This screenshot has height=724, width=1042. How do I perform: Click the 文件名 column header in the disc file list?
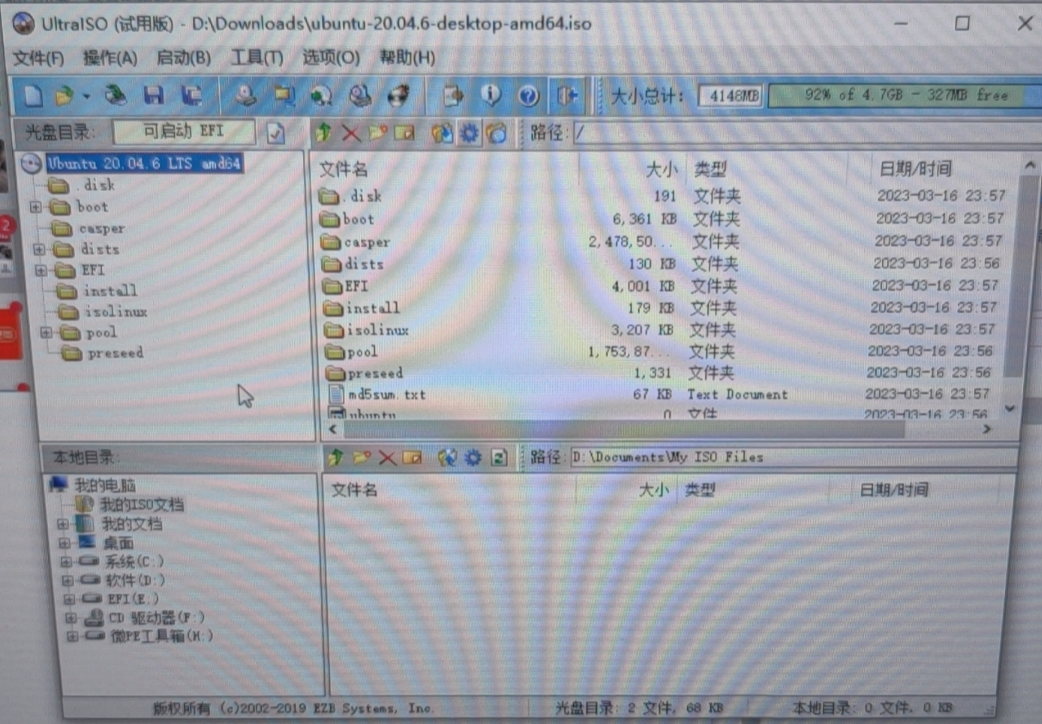pos(343,170)
